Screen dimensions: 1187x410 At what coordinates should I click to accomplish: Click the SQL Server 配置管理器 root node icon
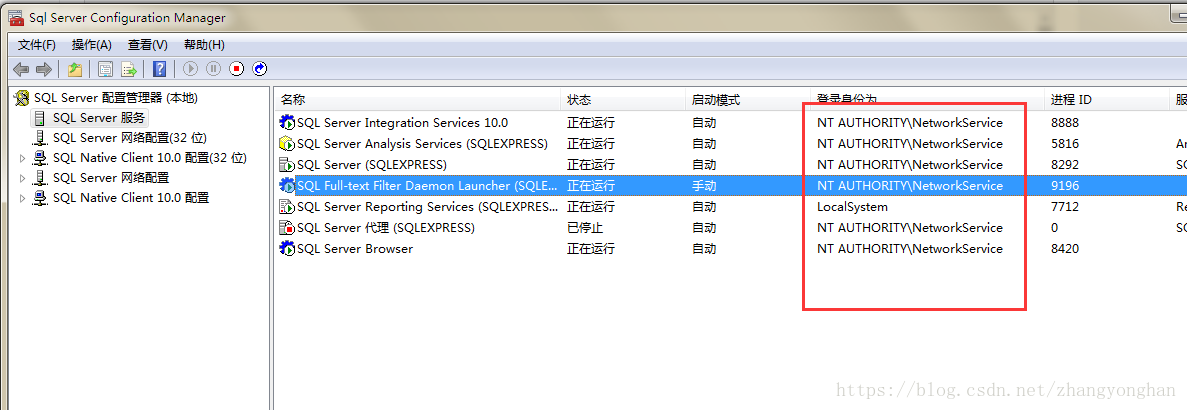click(22, 98)
